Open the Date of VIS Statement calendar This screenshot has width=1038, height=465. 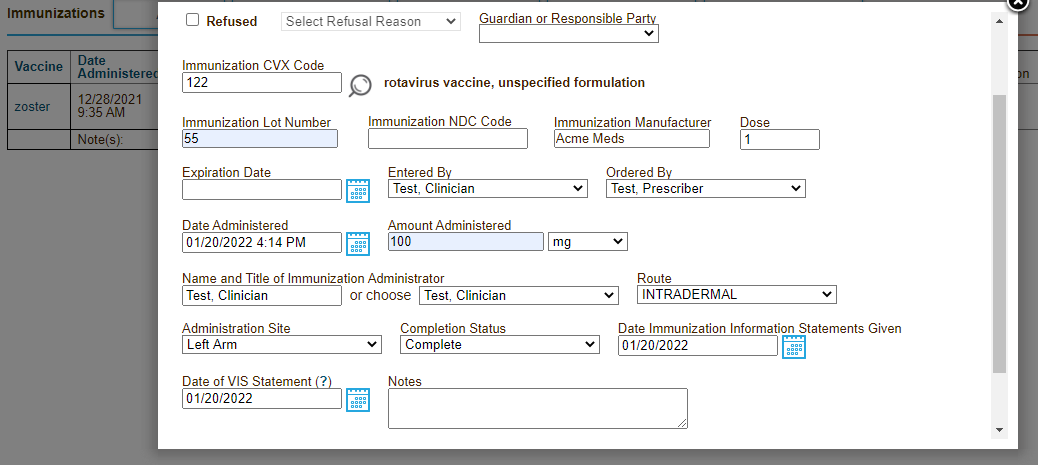pyautogui.click(x=357, y=399)
